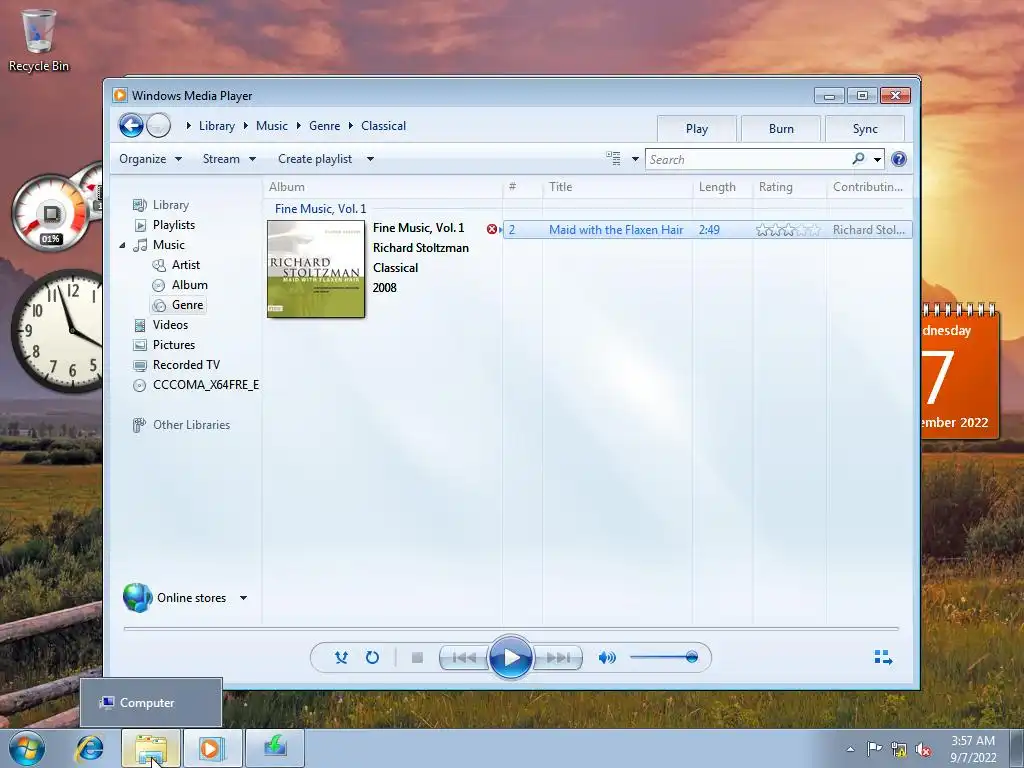The image size is (1024, 768).
Task: Click the Windows Explorer taskbar icon
Action: click(x=151, y=748)
